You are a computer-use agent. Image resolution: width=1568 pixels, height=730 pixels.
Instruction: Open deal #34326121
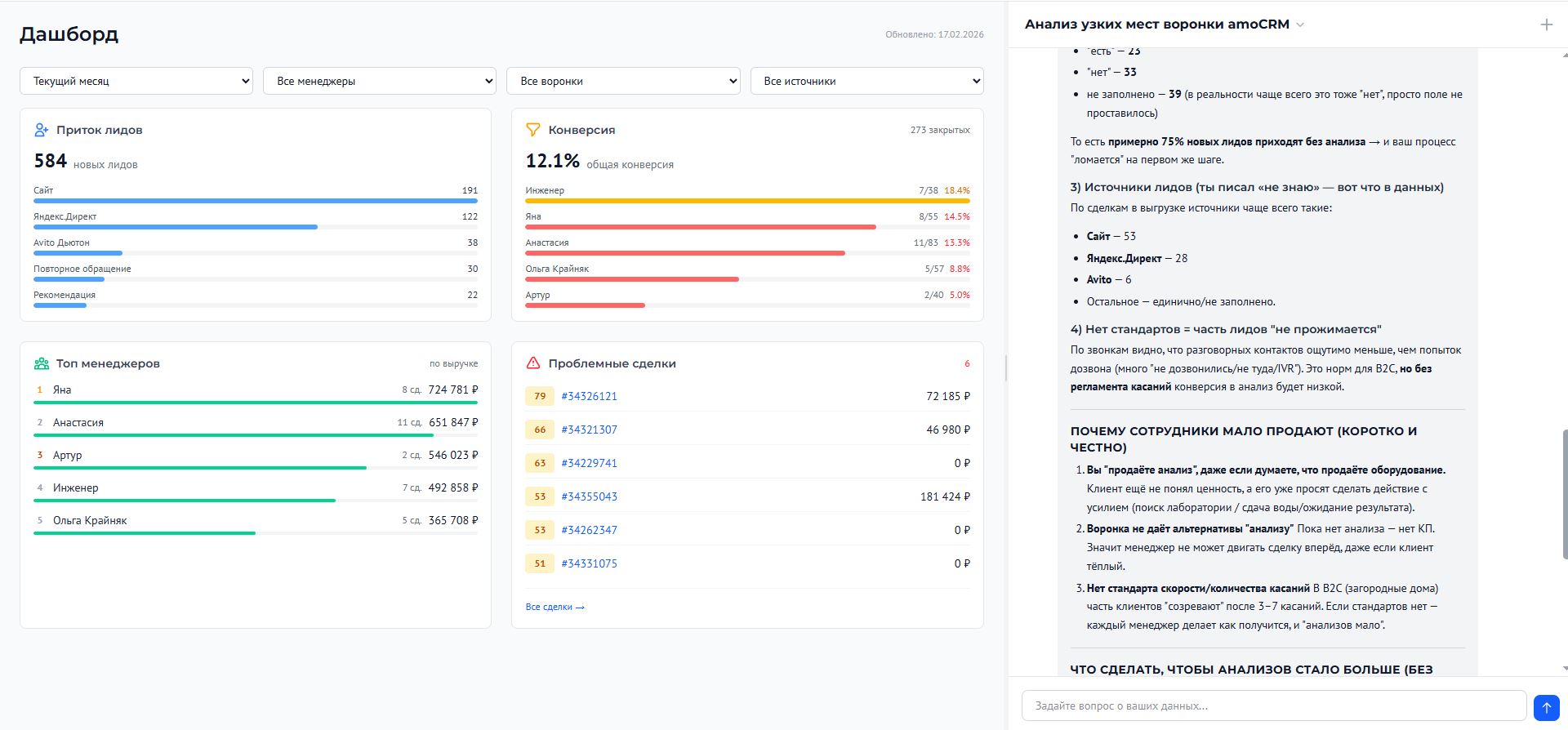click(589, 396)
